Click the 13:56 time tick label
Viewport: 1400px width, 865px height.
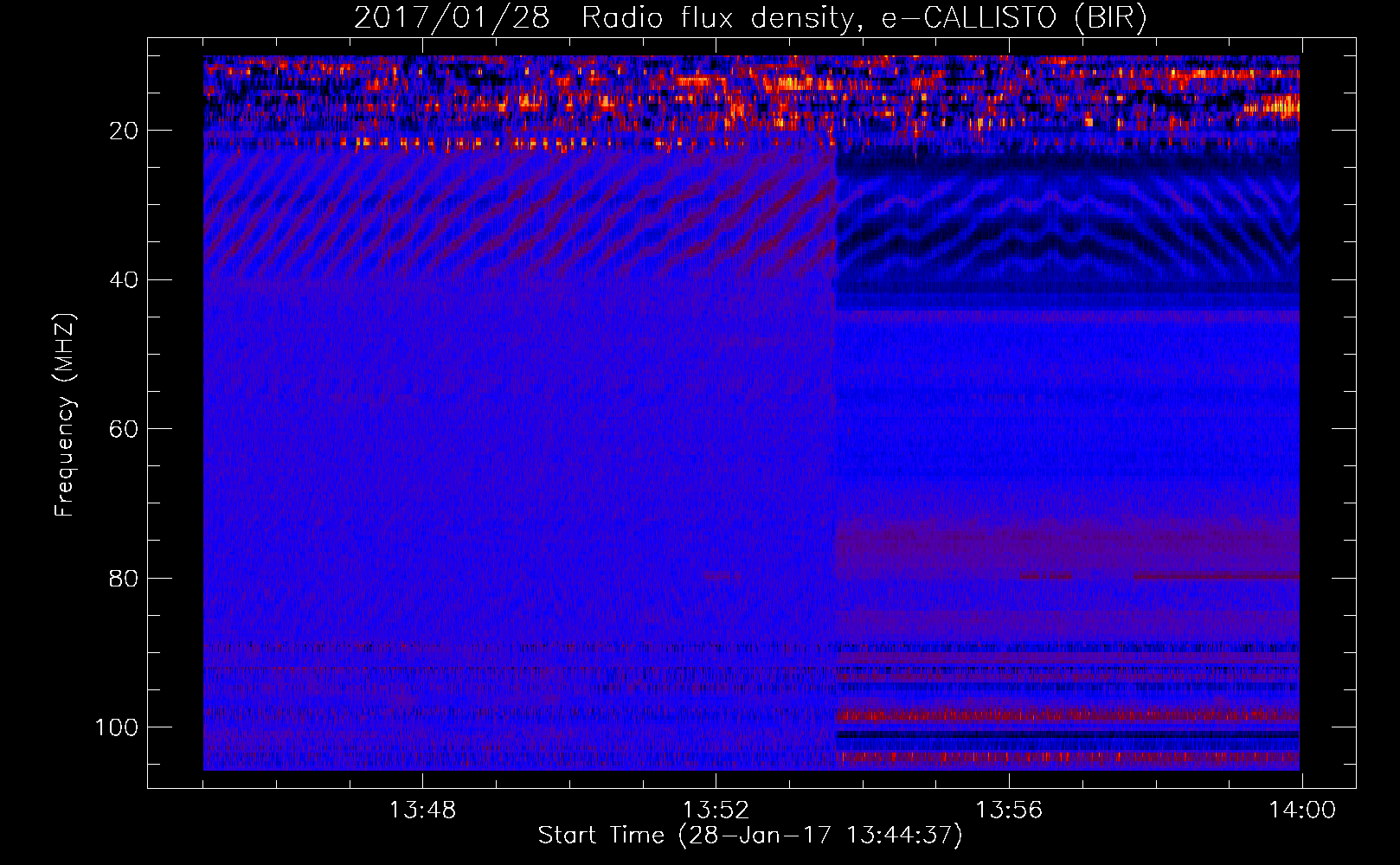point(1009,811)
